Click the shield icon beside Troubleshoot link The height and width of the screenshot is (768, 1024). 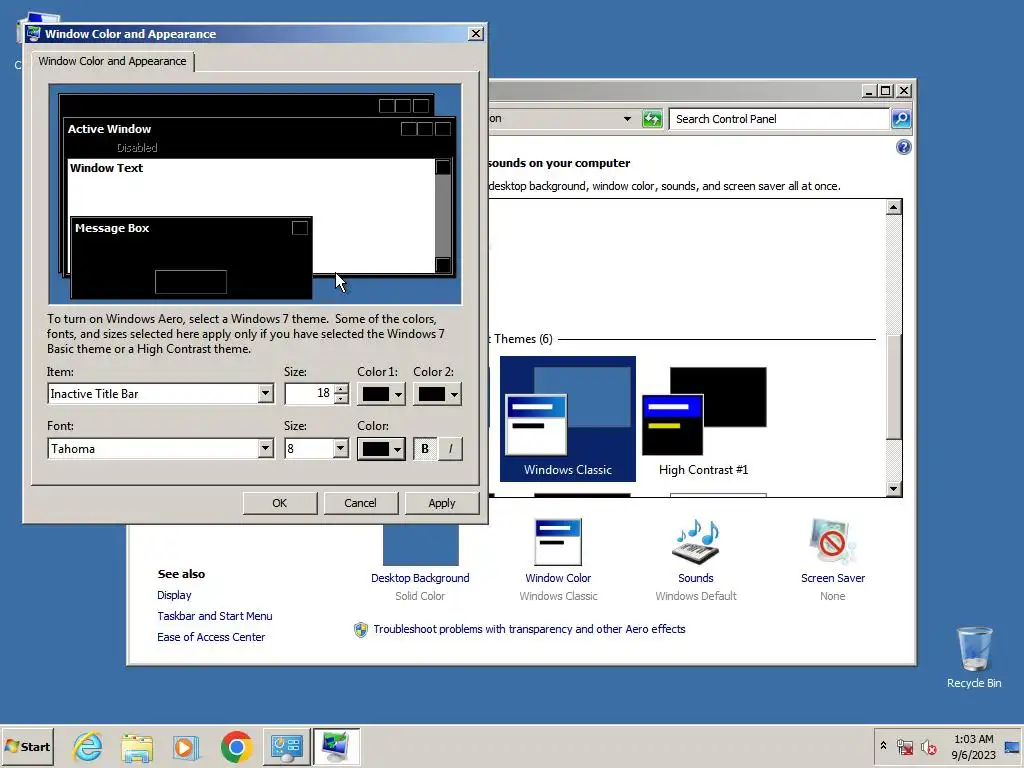(x=360, y=630)
